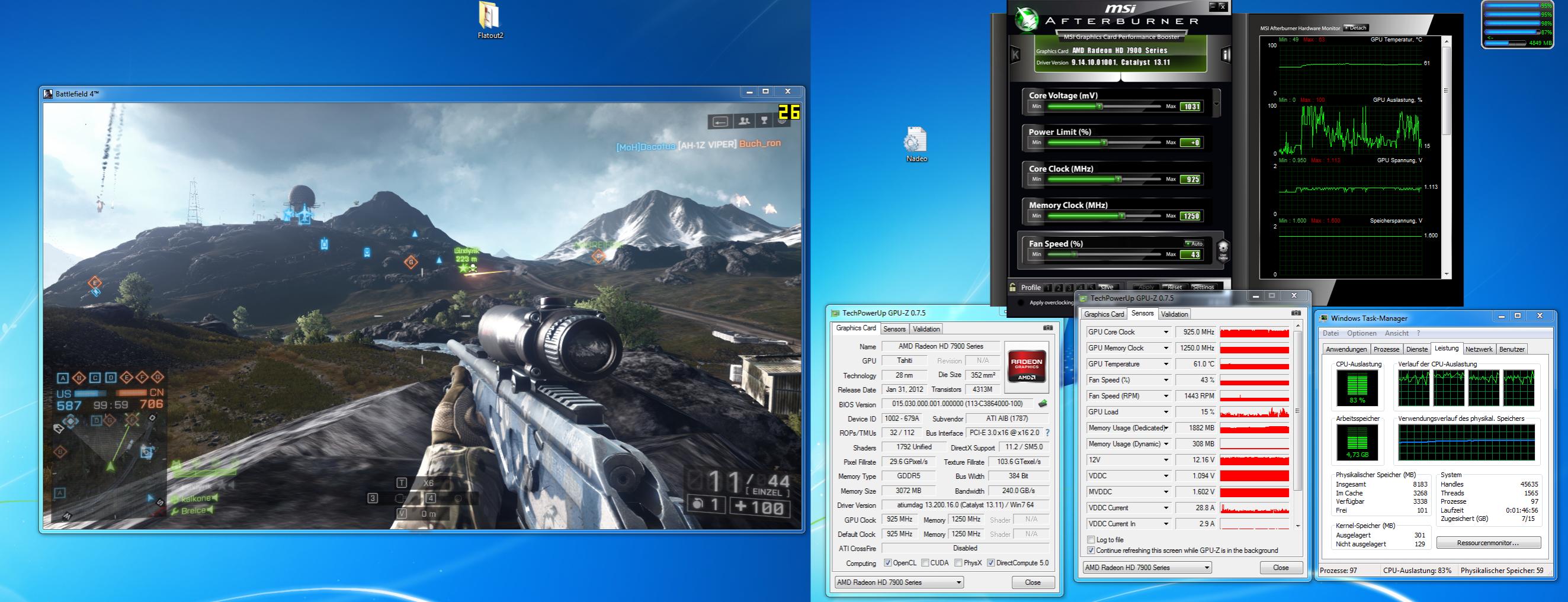Click the Windows Task-Manager title bar icon
This screenshot has height=602, width=1568.
tap(1323, 318)
